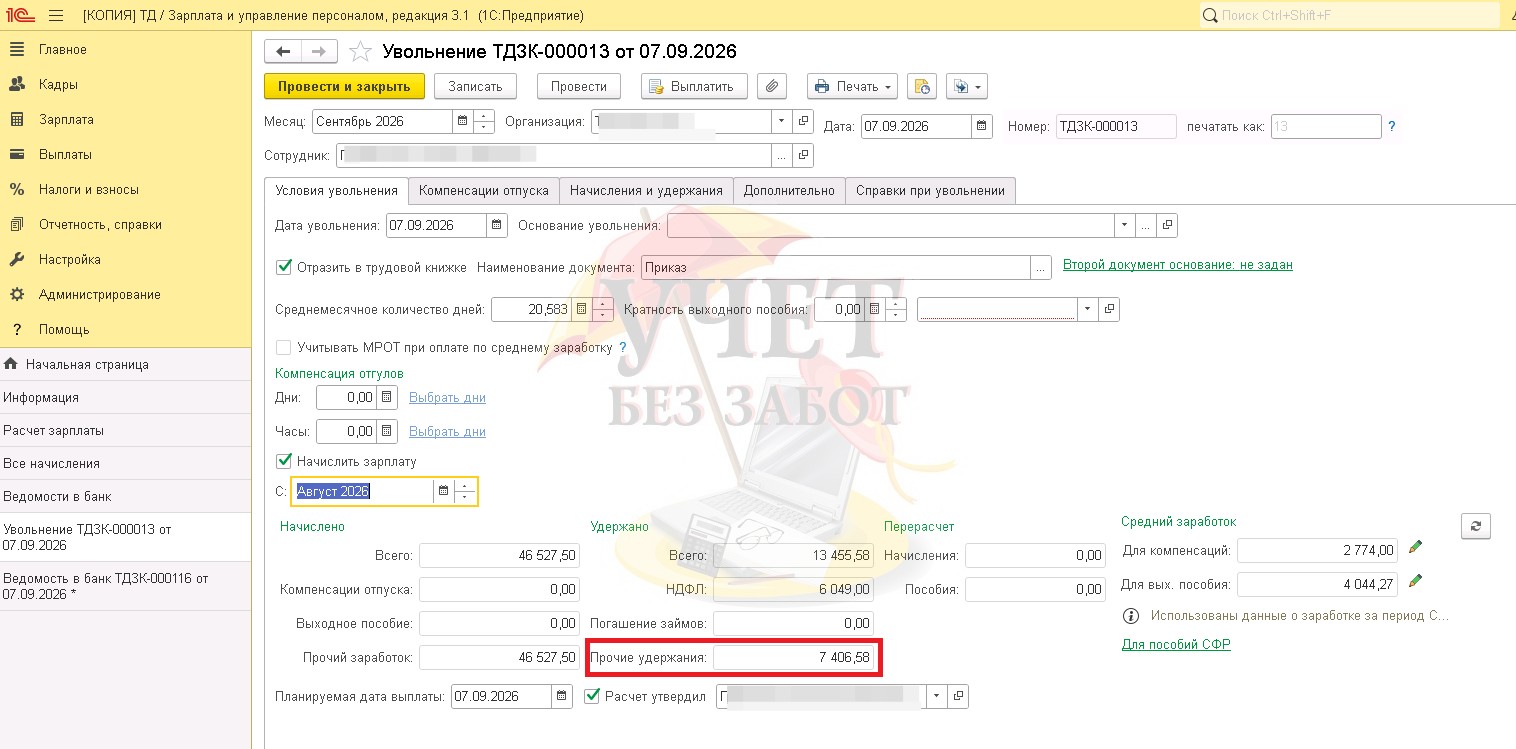Open calendar for Планируемая дата выплаты
The width and height of the screenshot is (1516, 749).
[563, 696]
